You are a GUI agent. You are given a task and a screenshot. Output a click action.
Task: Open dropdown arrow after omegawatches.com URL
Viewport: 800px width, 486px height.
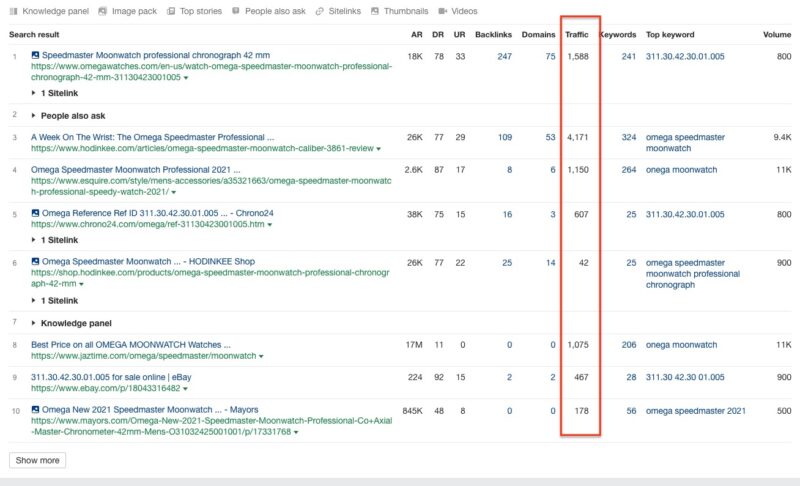pos(186,78)
